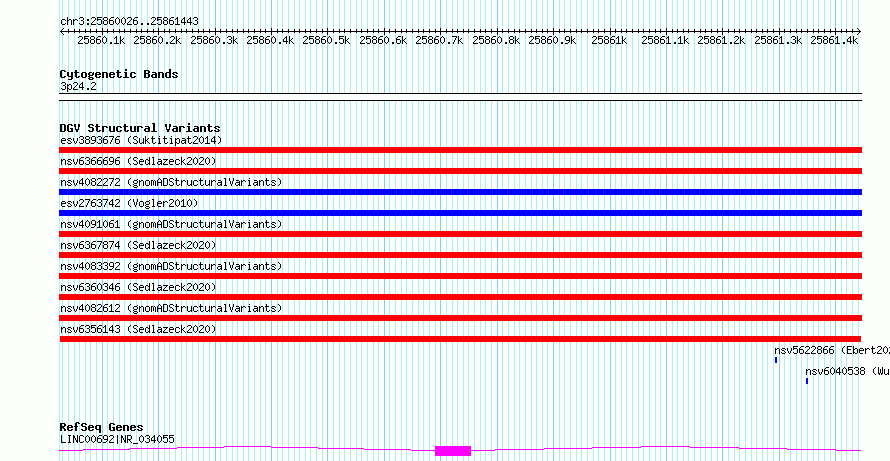The image size is (890, 461).
Task: Open esv2763742 (Vogler2010) variant label
Action: point(129,203)
